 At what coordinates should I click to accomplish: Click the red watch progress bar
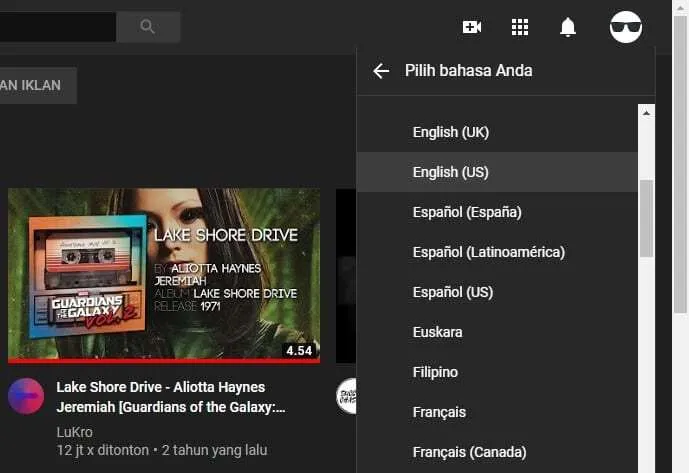pos(164,361)
